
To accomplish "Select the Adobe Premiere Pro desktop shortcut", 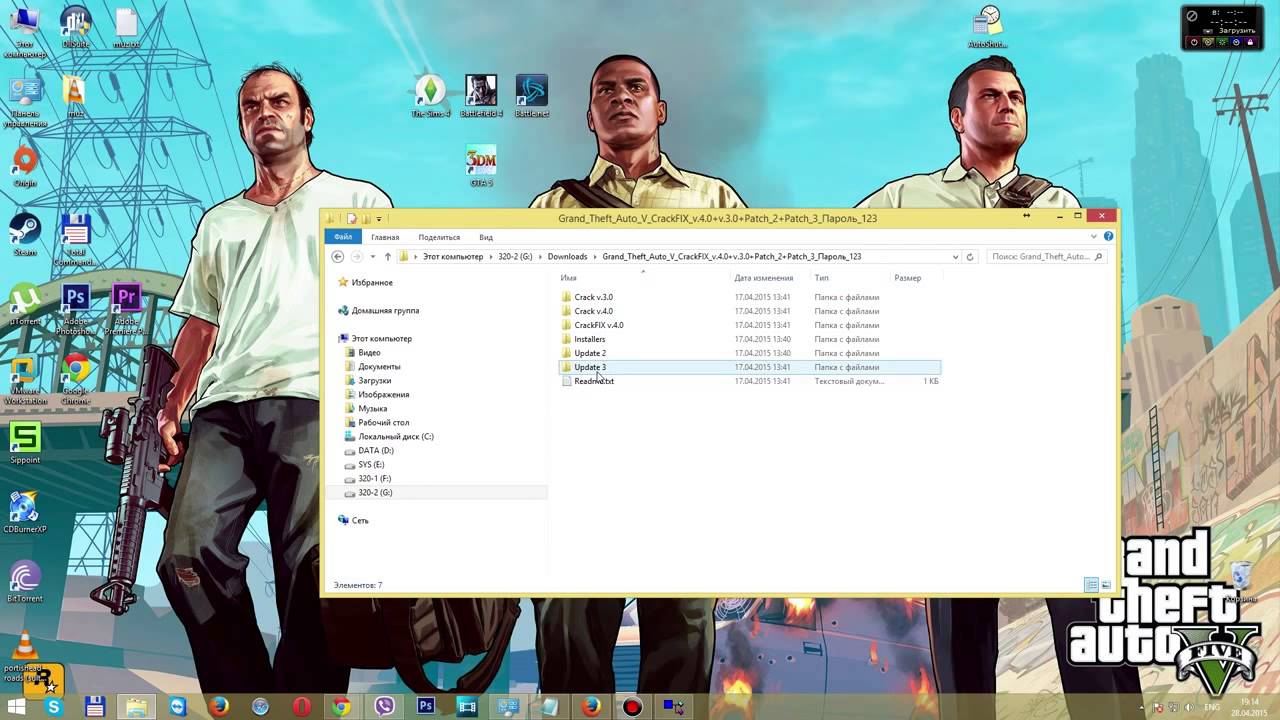I will click(126, 310).
